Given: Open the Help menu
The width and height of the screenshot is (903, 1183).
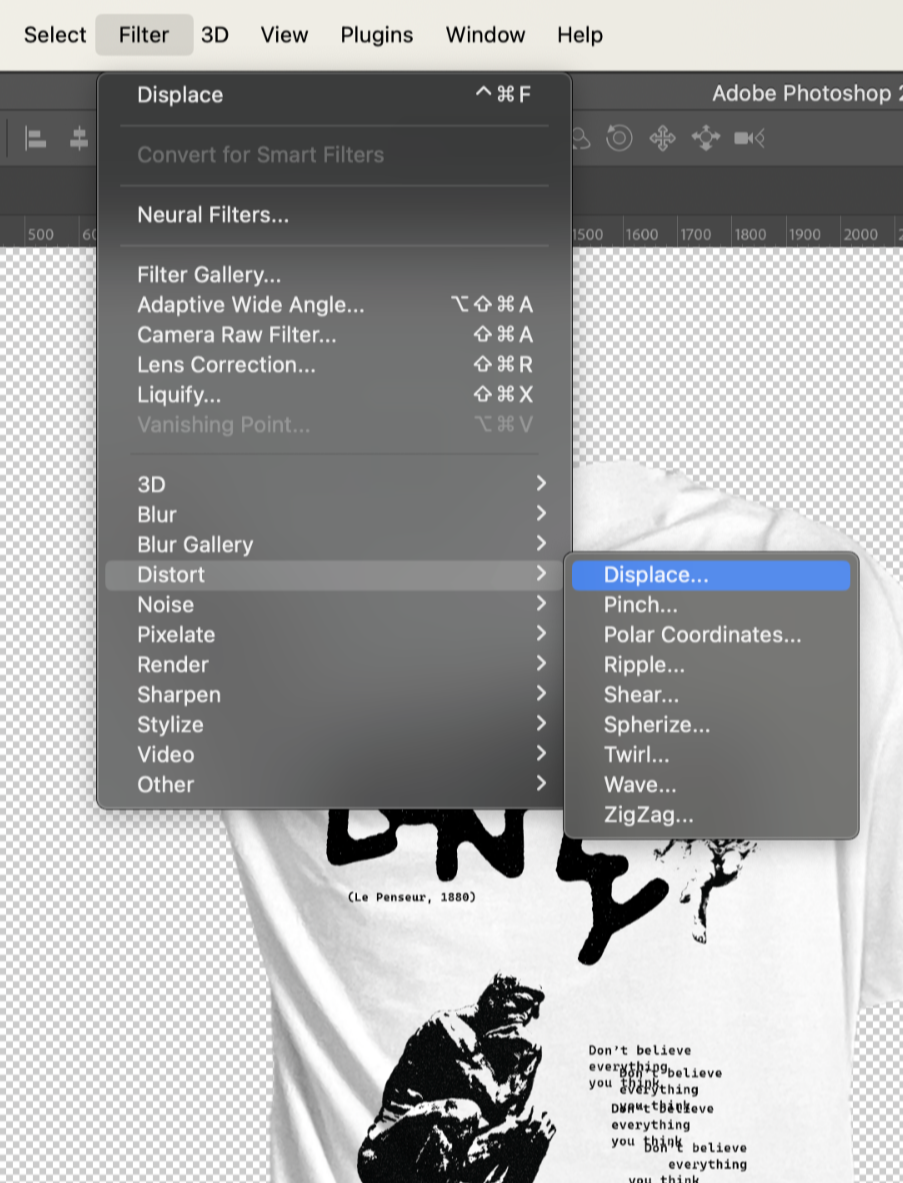Looking at the screenshot, I should [x=580, y=35].
